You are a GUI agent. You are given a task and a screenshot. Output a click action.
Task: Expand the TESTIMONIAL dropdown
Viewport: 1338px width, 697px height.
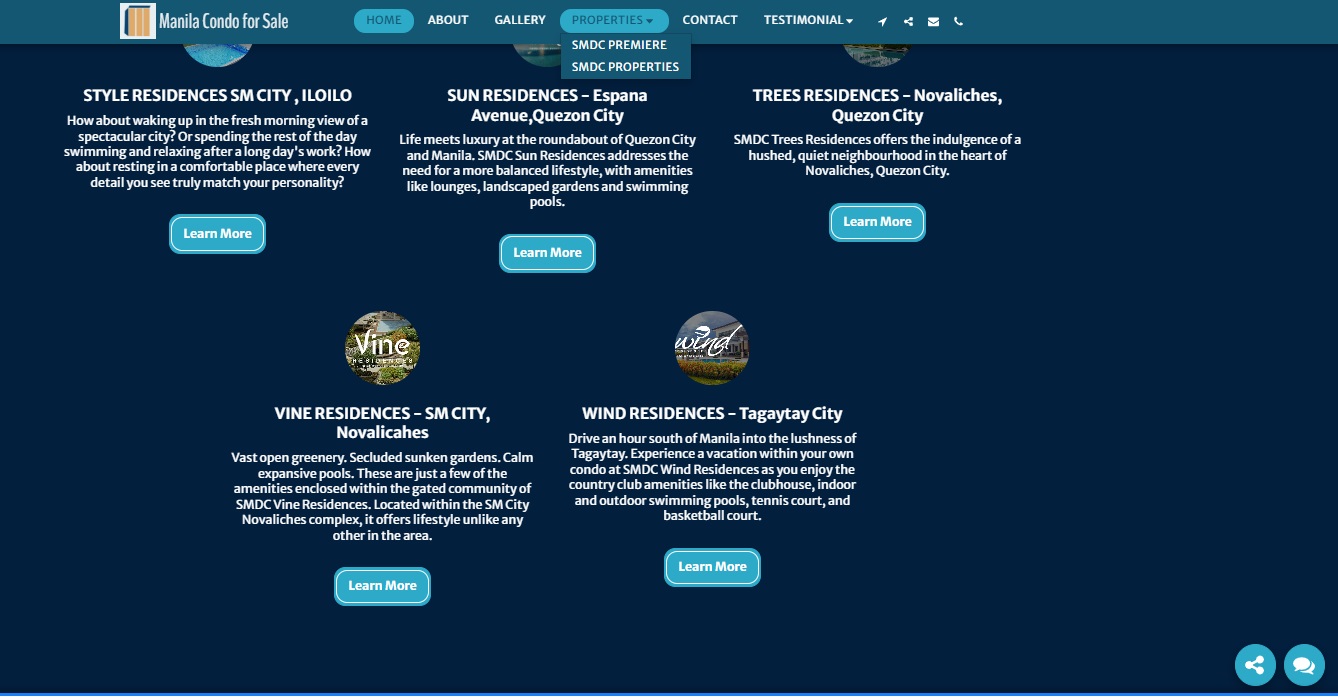[808, 20]
